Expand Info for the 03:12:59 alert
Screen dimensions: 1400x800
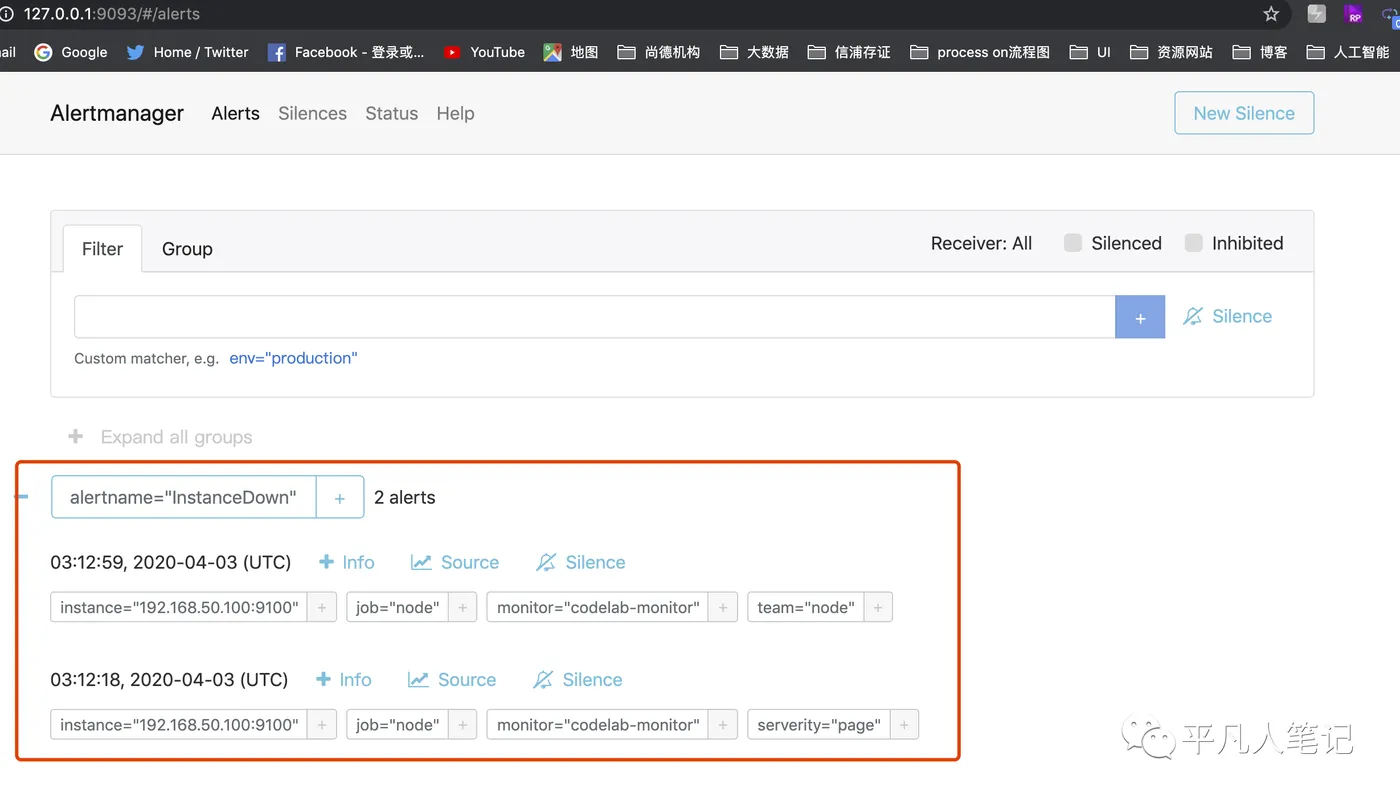[x=346, y=562]
